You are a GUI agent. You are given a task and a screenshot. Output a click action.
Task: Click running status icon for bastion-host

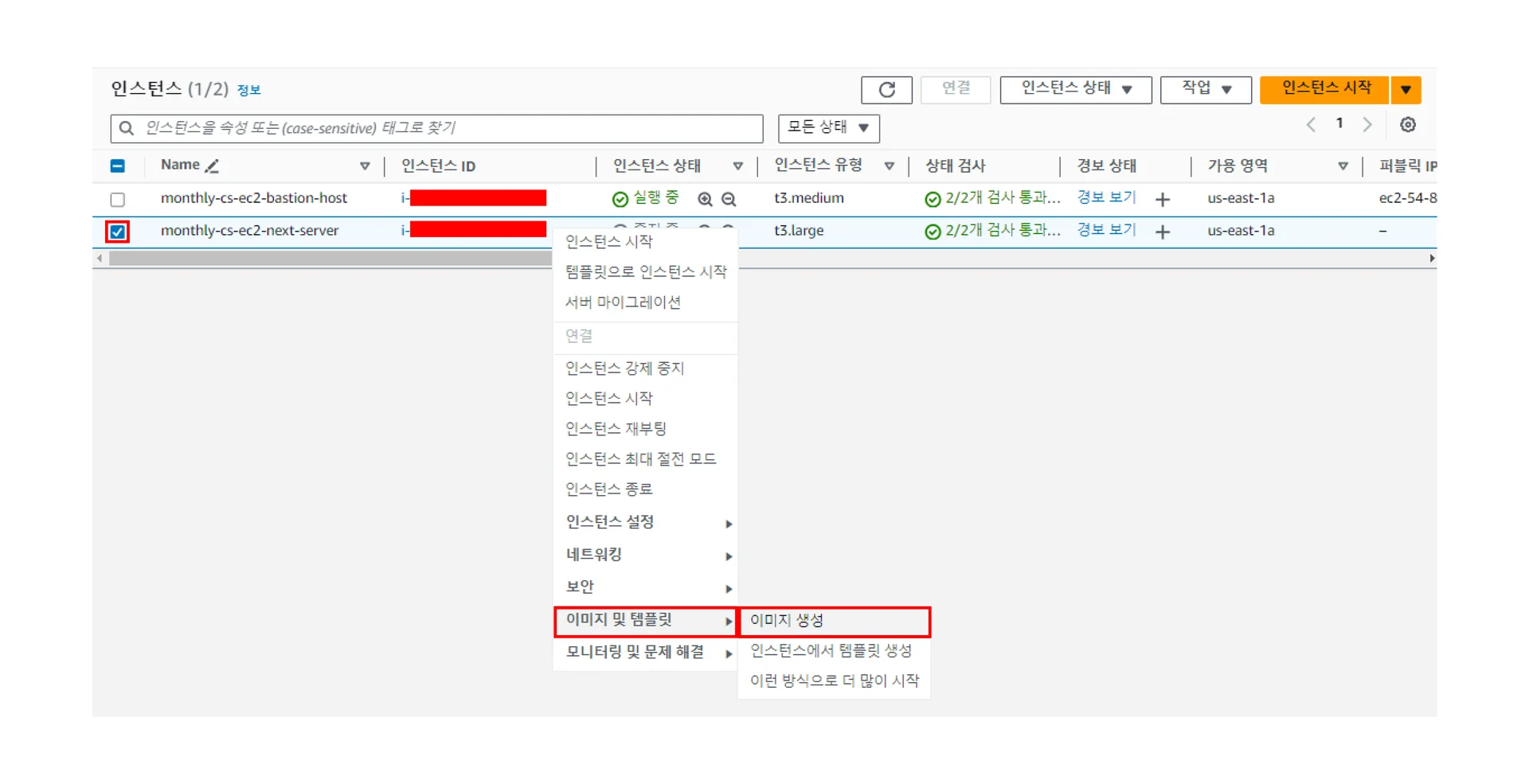pos(620,199)
